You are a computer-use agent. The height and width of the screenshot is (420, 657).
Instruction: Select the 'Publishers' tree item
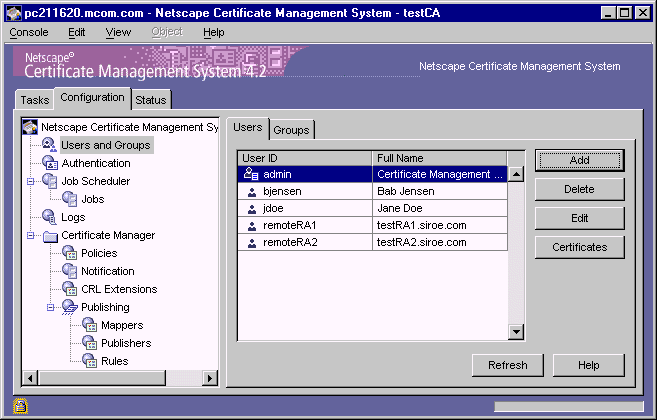[126, 343]
